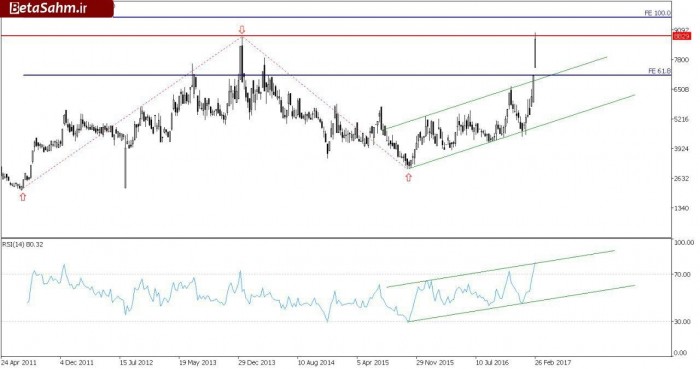Click the RSI(14) 80.32 indicator label
Screen dimensions: 700x369
point(22,245)
